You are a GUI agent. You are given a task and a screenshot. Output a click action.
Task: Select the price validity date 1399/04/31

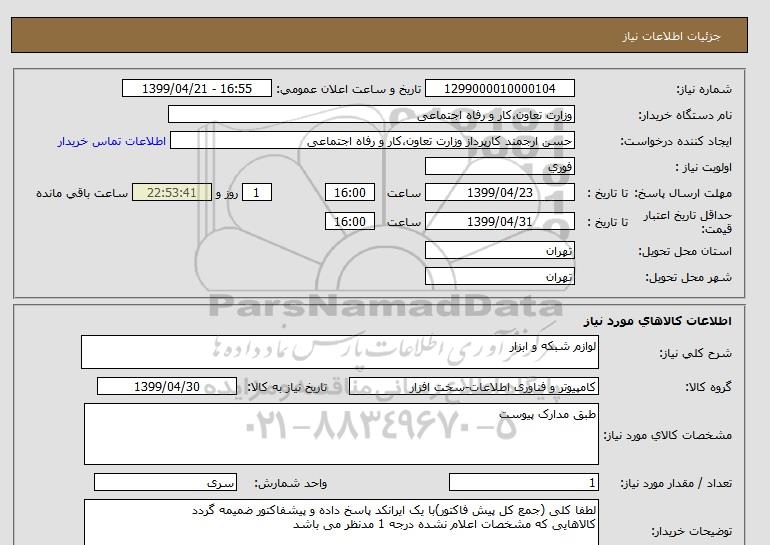[x=499, y=221]
